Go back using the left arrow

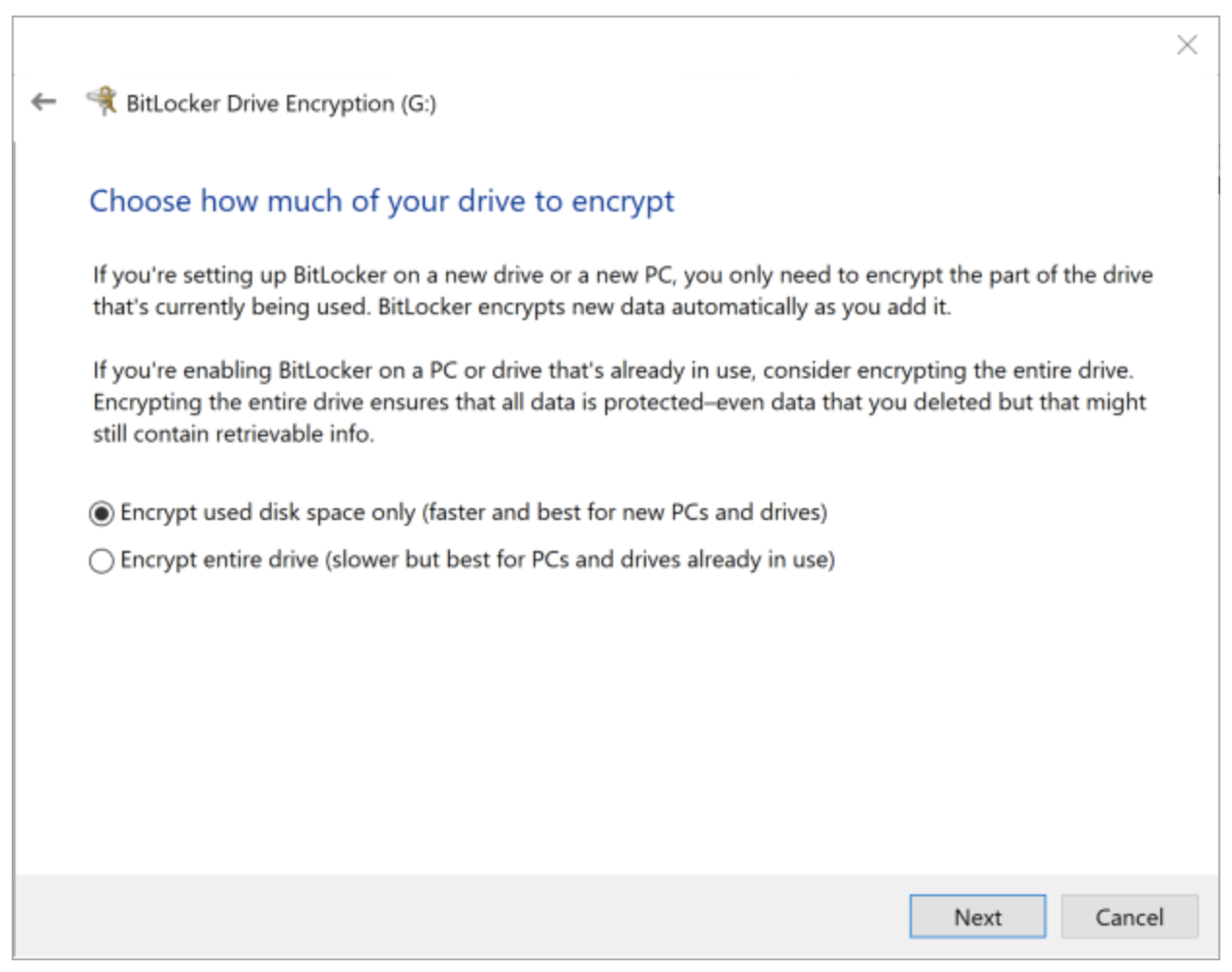(44, 102)
